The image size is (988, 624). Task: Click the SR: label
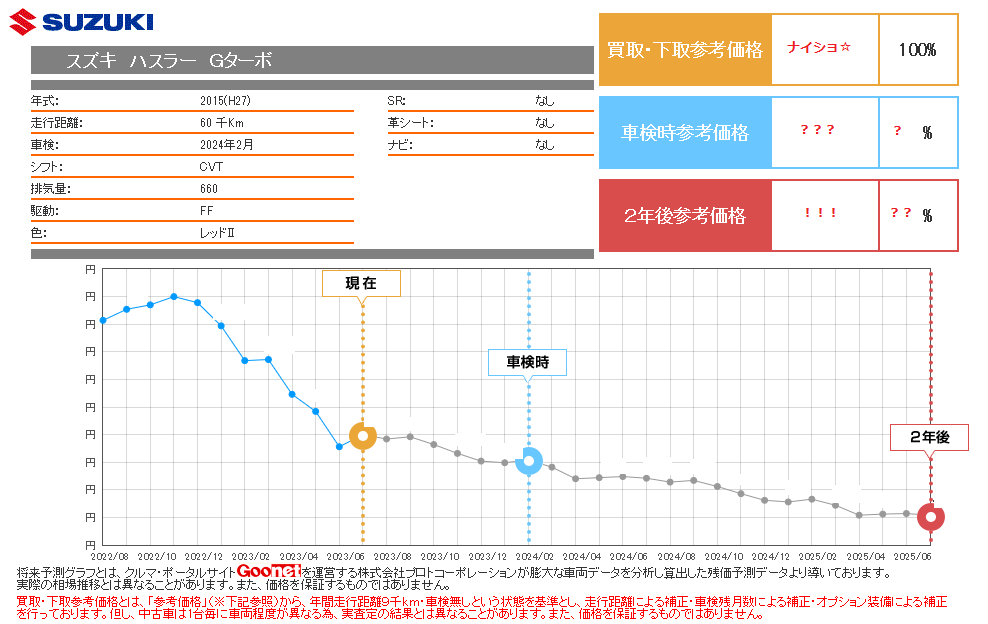tap(396, 101)
